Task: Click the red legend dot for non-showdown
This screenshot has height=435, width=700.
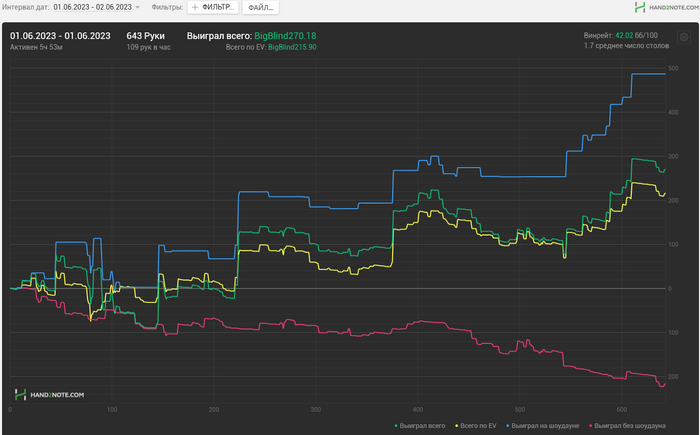Action: click(591, 426)
